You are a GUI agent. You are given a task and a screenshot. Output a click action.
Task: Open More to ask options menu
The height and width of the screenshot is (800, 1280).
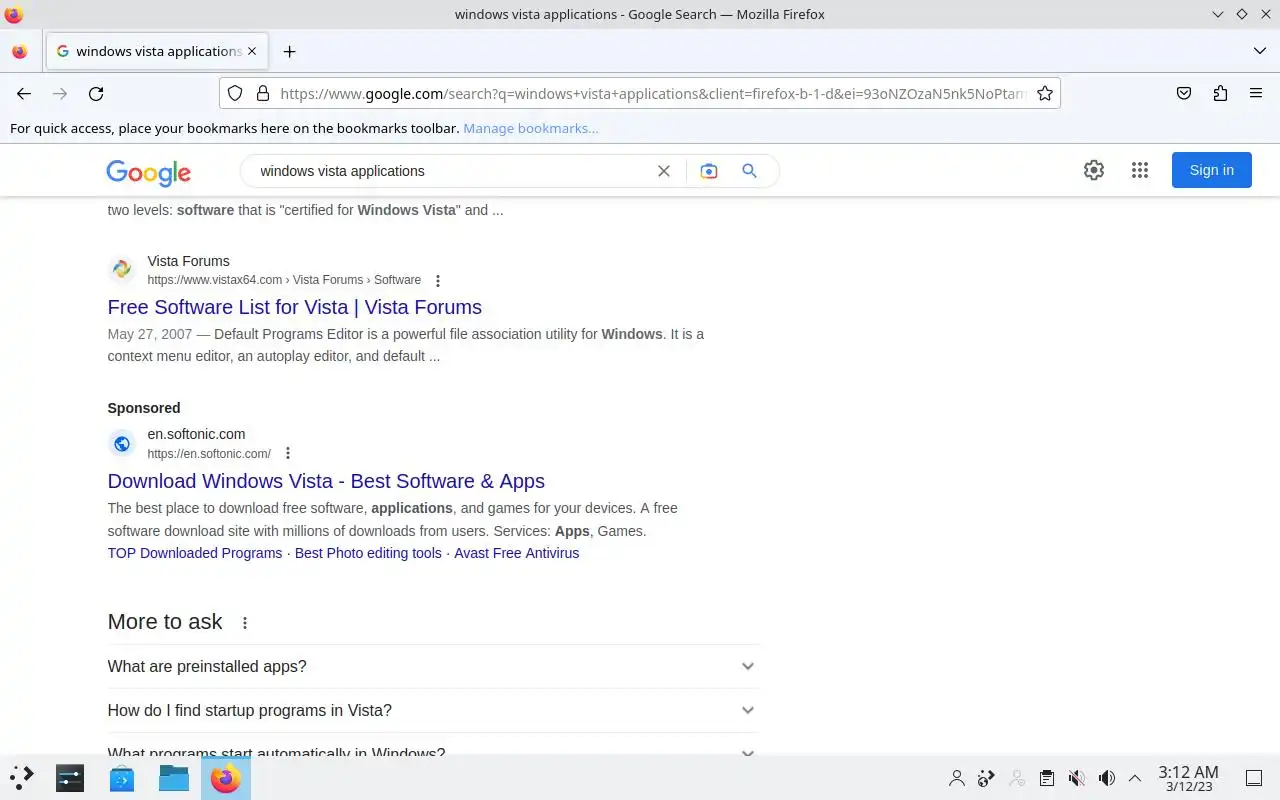tap(245, 623)
